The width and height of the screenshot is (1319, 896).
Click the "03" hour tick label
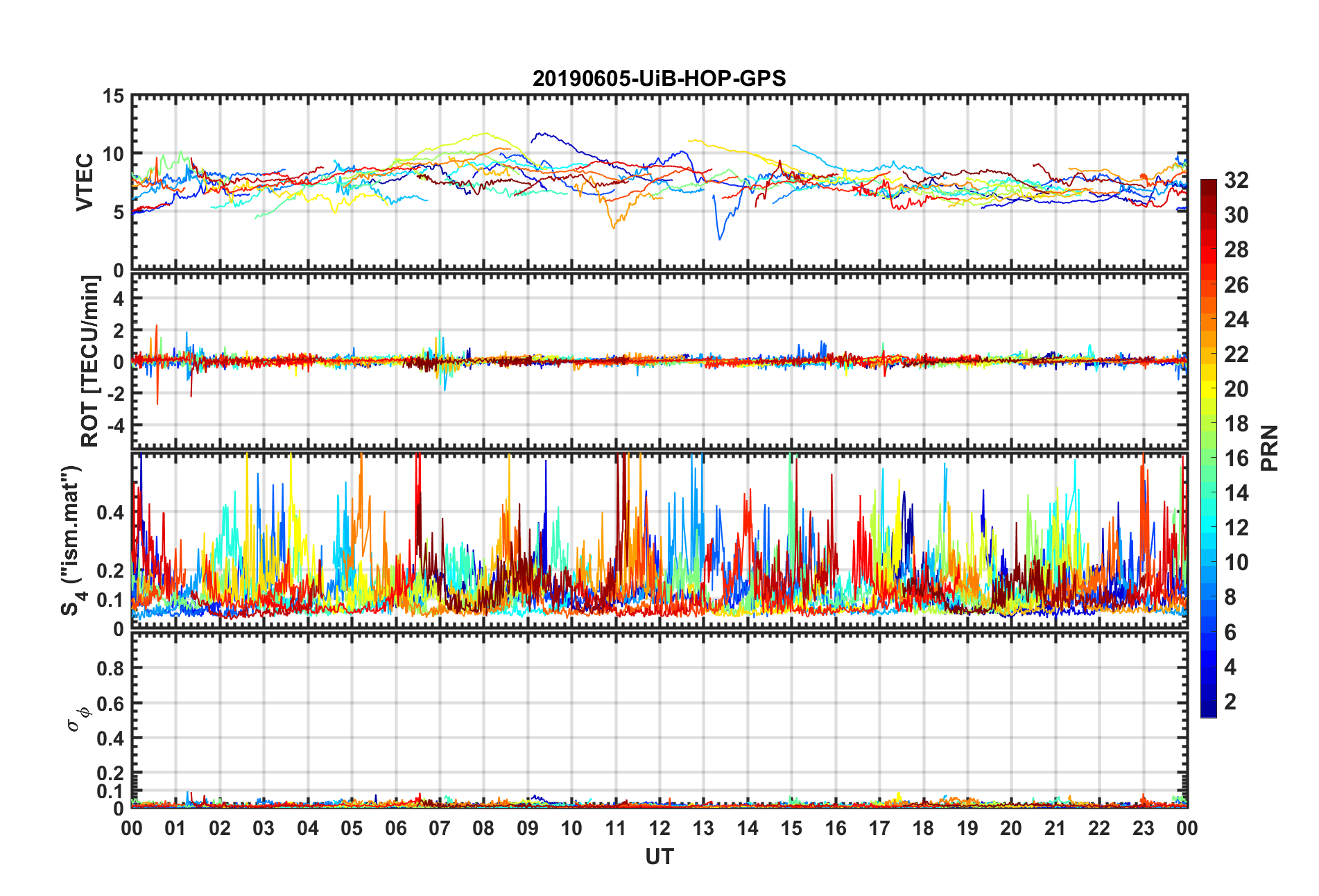(264, 829)
